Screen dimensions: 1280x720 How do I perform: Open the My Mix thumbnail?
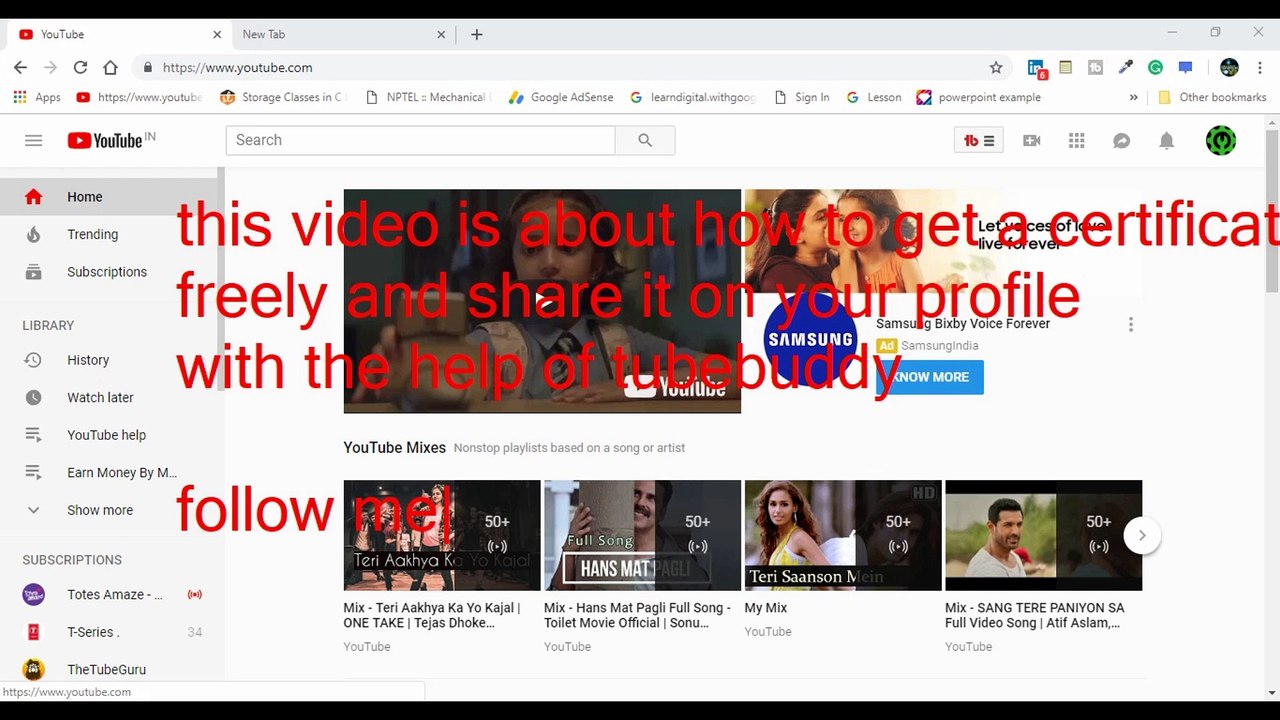[x=843, y=535]
